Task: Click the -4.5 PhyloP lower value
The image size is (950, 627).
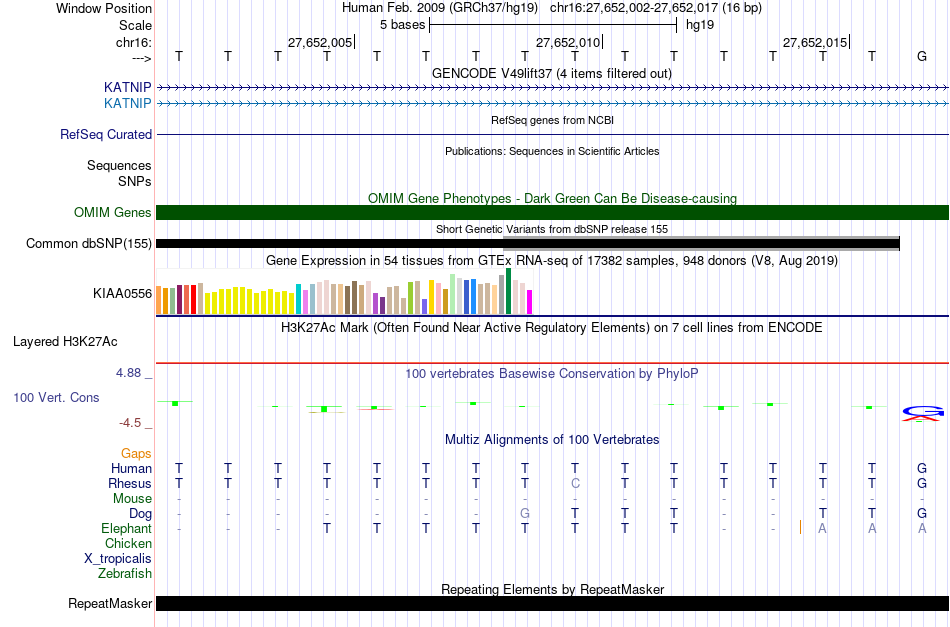Action: (130, 423)
